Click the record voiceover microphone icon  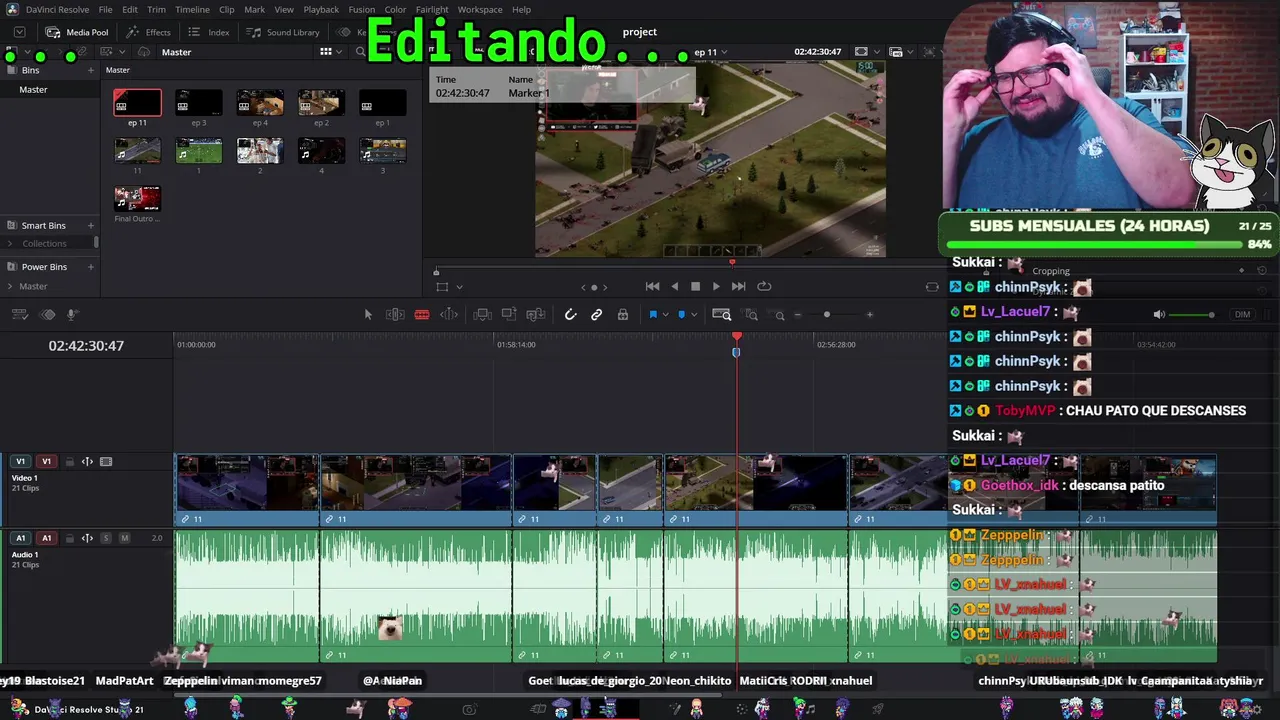click(x=72, y=315)
